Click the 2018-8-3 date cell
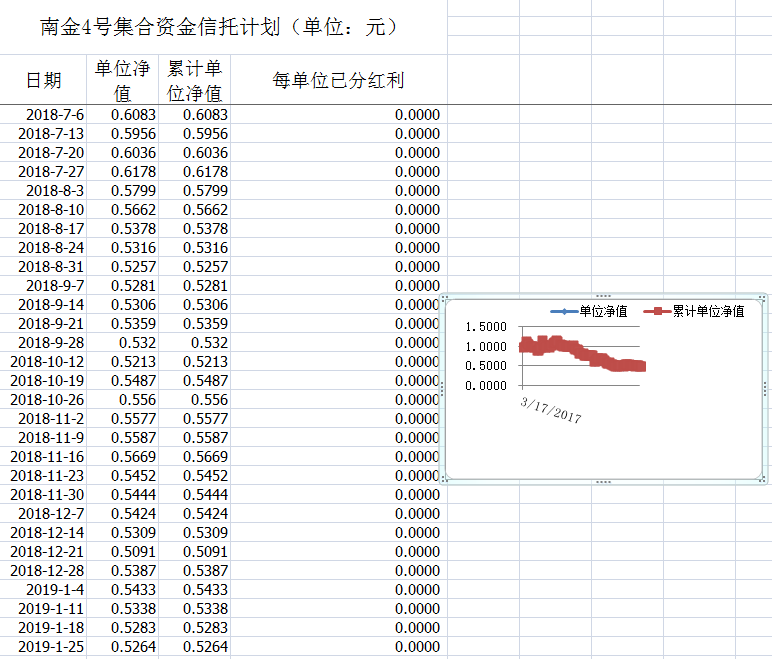The height and width of the screenshot is (659, 772). (x=43, y=191)
